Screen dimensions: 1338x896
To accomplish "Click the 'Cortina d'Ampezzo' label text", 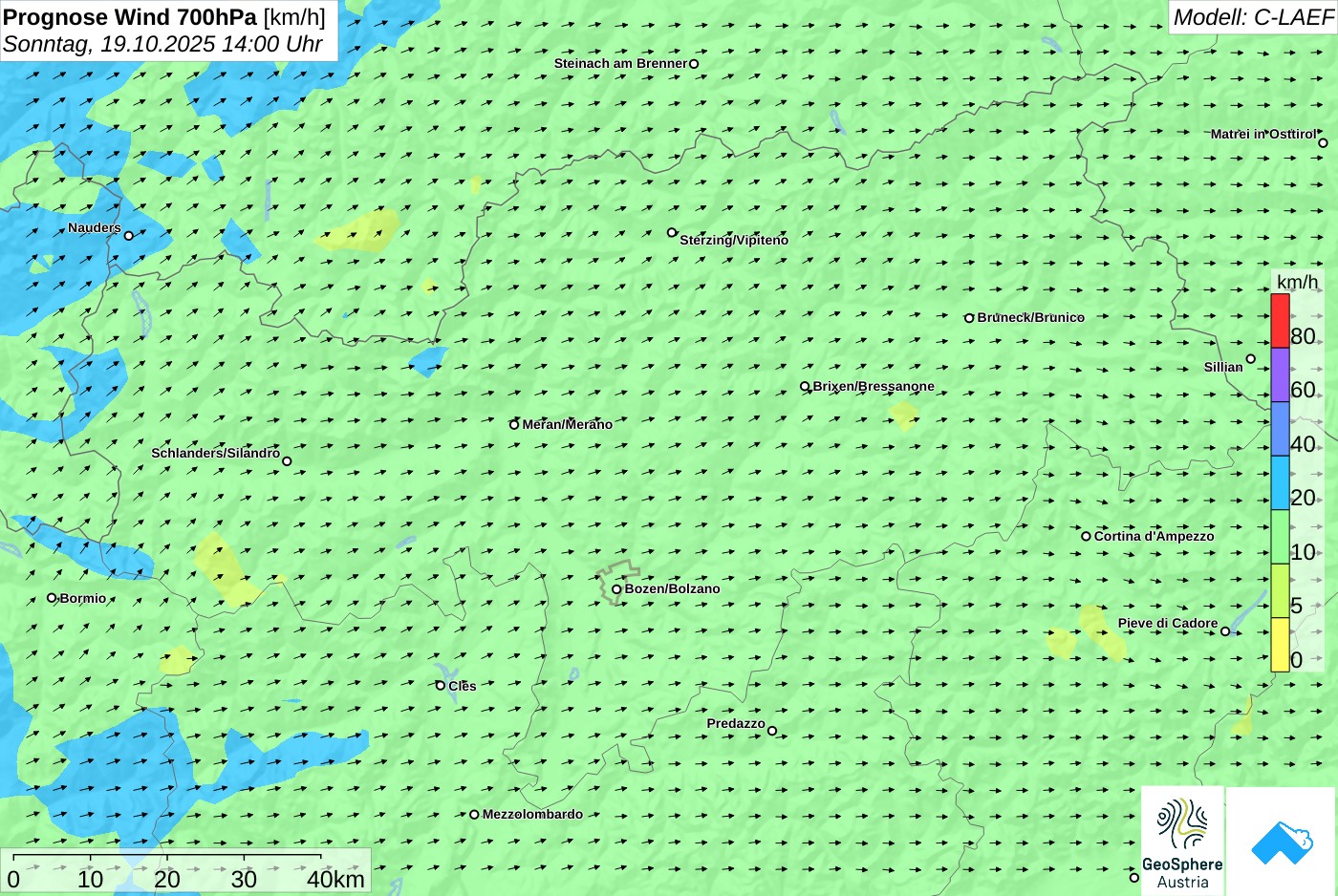I will (x=1154, y=537).
